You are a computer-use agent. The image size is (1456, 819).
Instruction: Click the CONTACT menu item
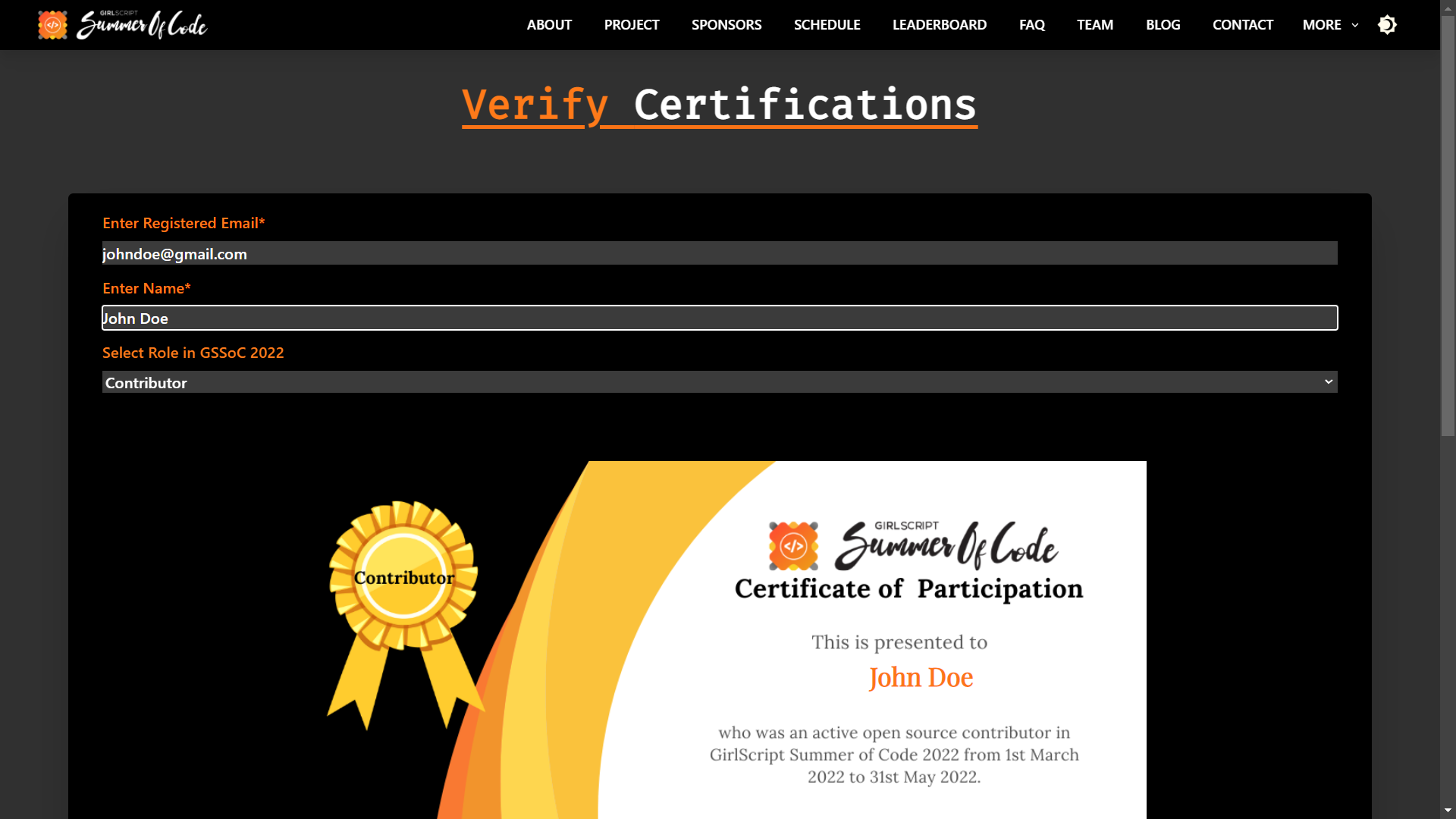click(x=1243, y=24)
